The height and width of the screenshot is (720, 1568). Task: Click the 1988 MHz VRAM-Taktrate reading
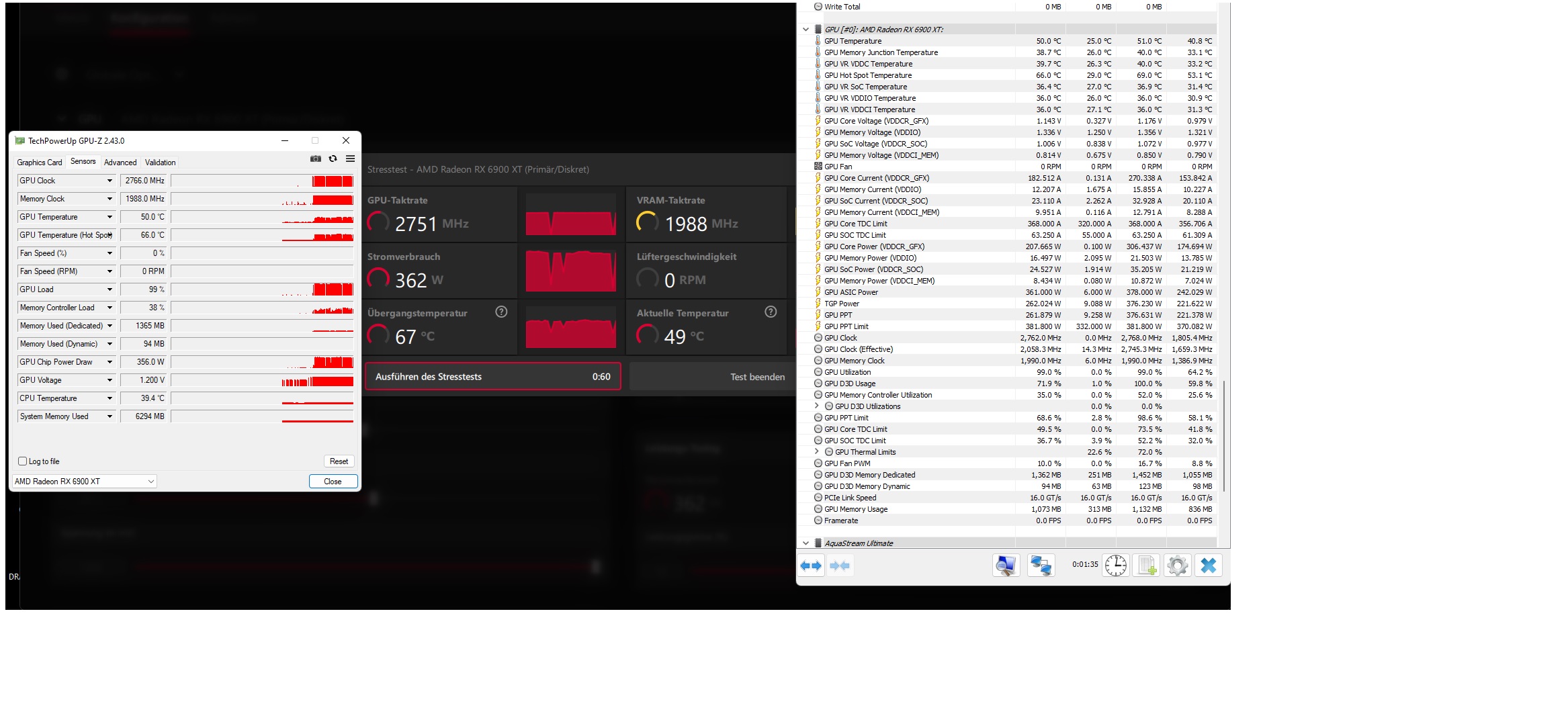701,224
